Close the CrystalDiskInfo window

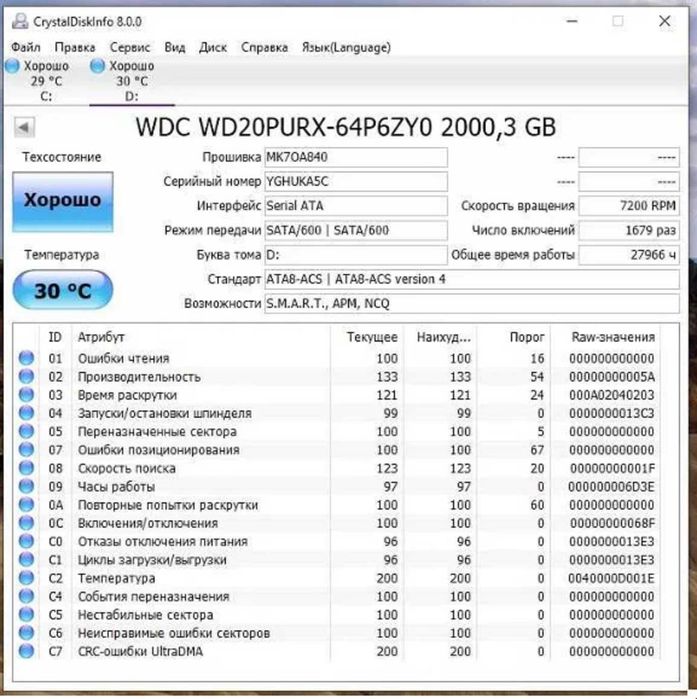[x=664, y=21]
